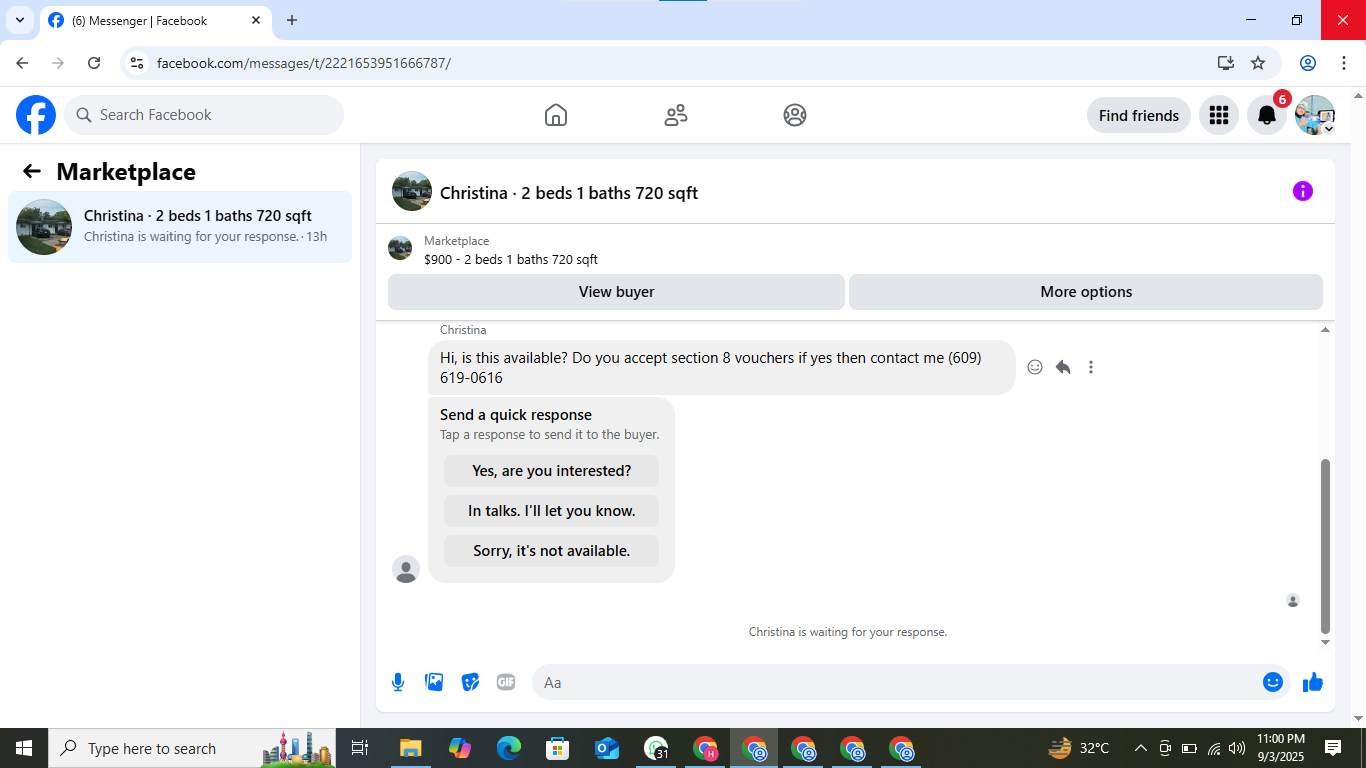Focus the Search Facebook field

pos(204,115)
